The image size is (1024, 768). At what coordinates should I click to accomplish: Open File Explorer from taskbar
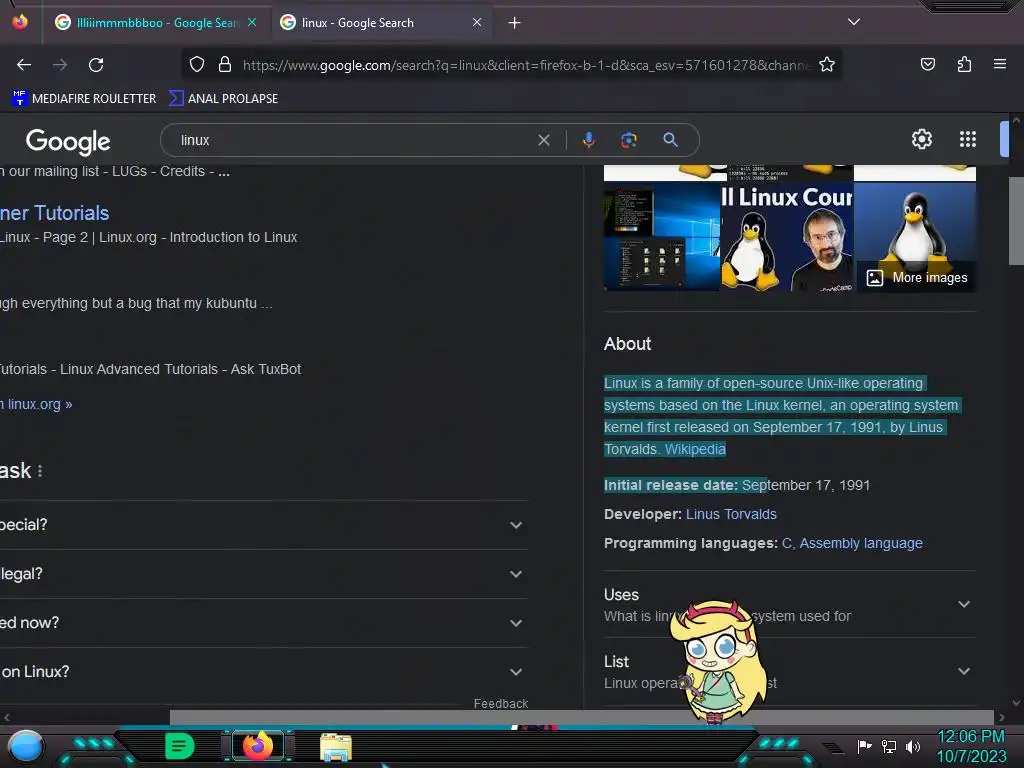pyautogui.click(x=336, y=747)
